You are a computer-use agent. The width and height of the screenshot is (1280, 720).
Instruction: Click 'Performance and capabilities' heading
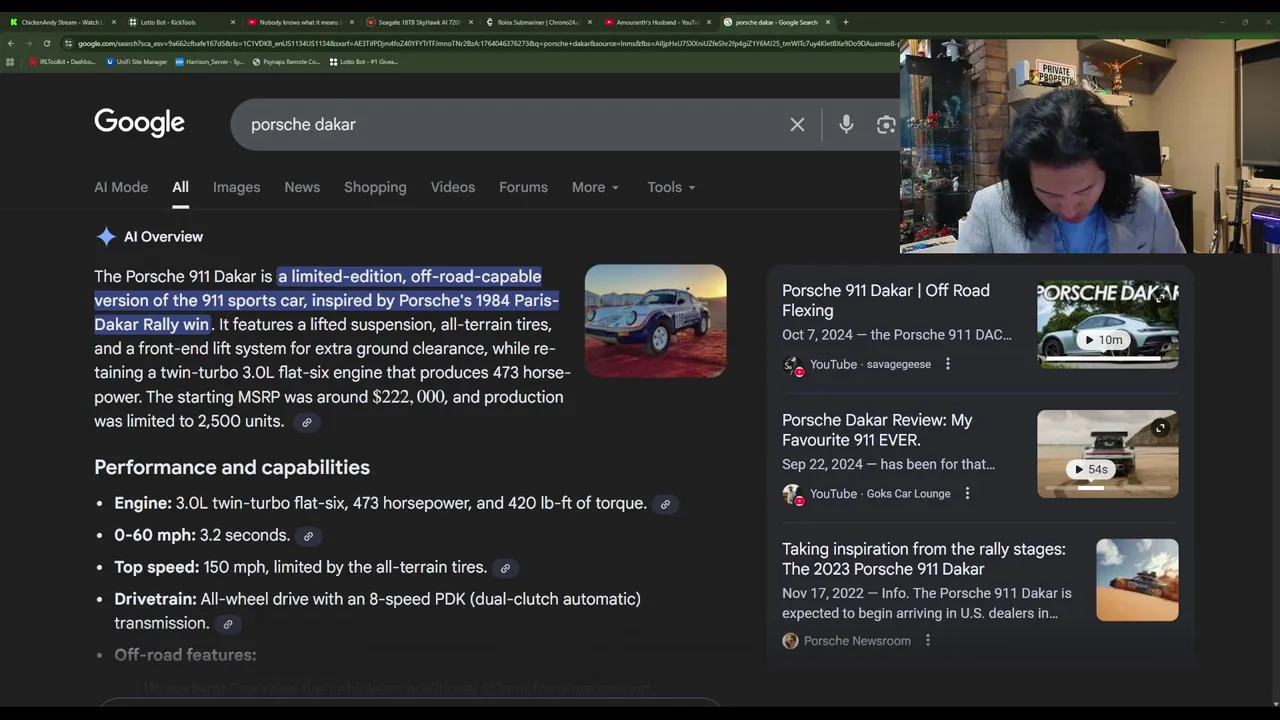click(232, 468)
